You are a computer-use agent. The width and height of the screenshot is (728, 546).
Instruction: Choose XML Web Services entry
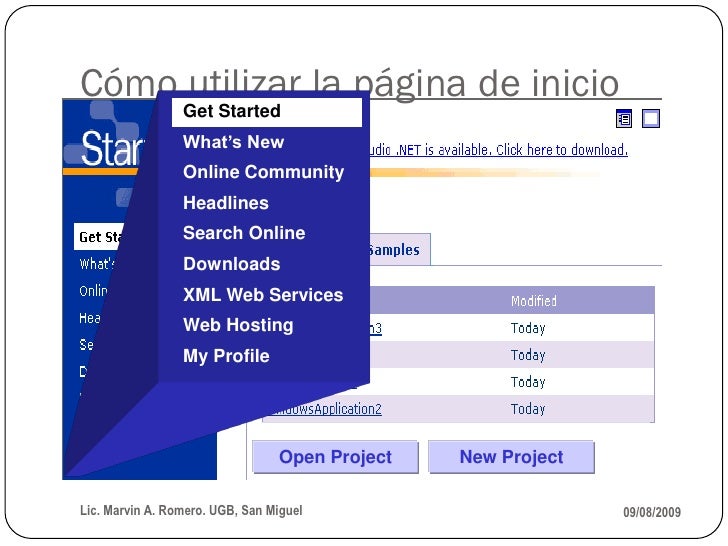pos(263,295)
